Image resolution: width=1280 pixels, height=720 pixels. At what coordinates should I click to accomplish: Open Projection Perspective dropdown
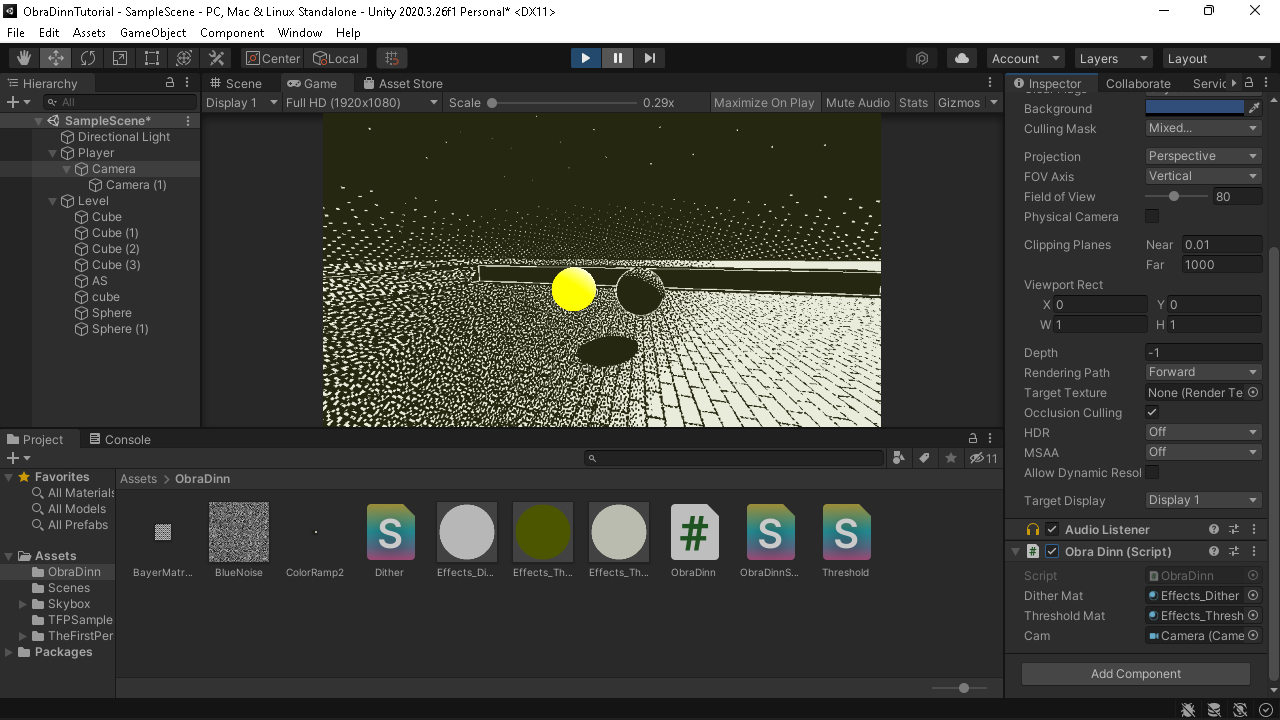1203,156
